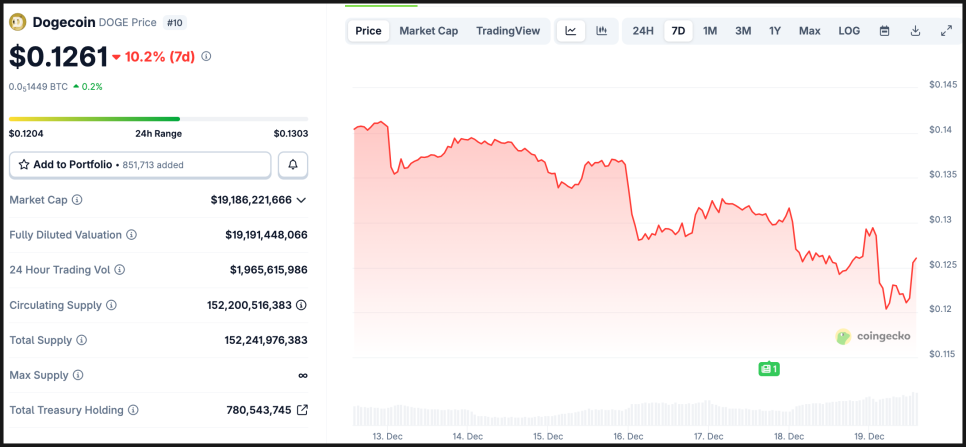Open the Total Treasury Holding external link
Image resolution: width=966 pixels, height=447 pixels.
[x=302, y=410]
